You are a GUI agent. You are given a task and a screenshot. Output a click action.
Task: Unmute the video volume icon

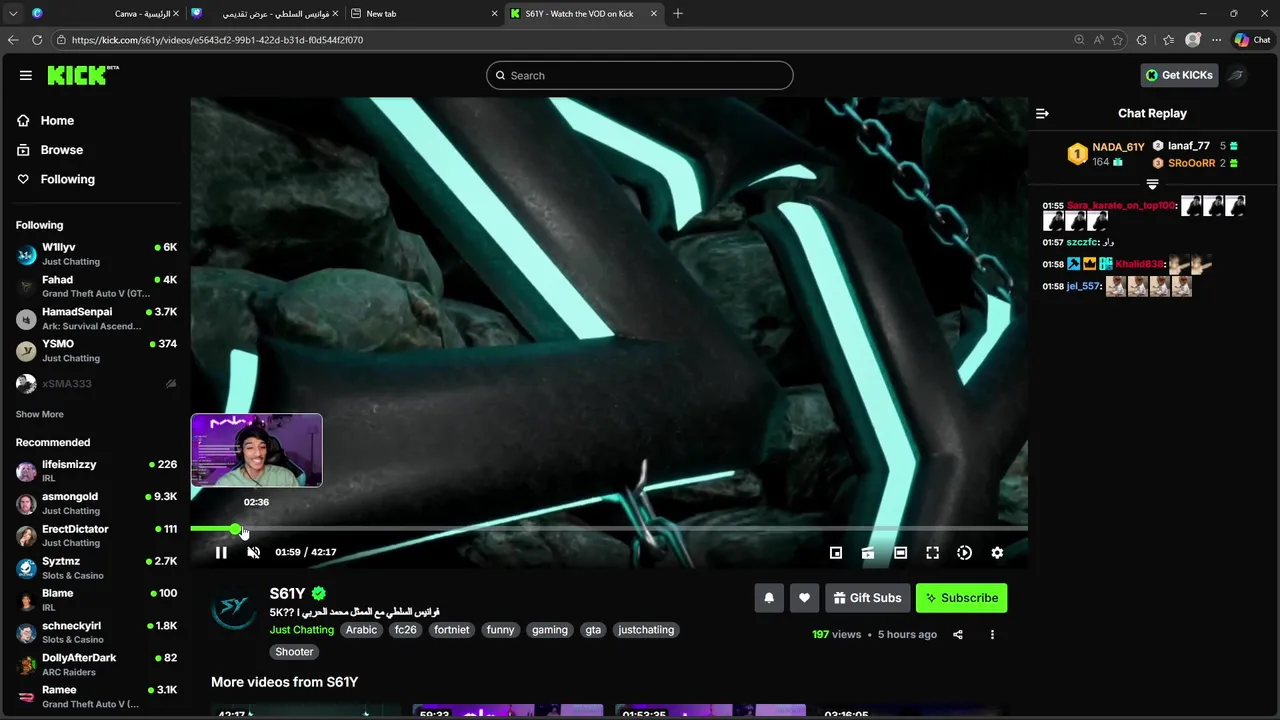[253, 552]
